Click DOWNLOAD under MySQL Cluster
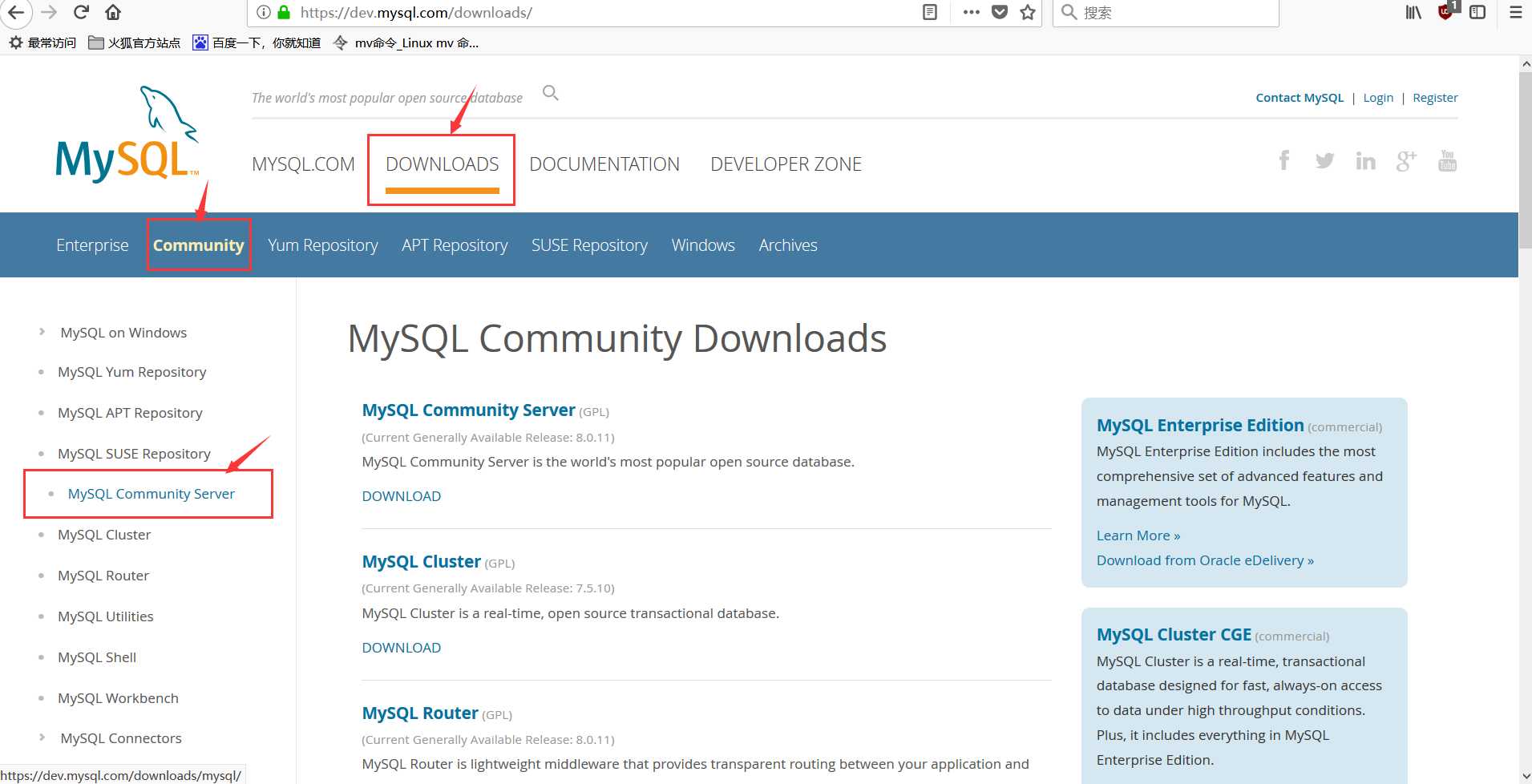1532x784 pixels. (402, 648)
